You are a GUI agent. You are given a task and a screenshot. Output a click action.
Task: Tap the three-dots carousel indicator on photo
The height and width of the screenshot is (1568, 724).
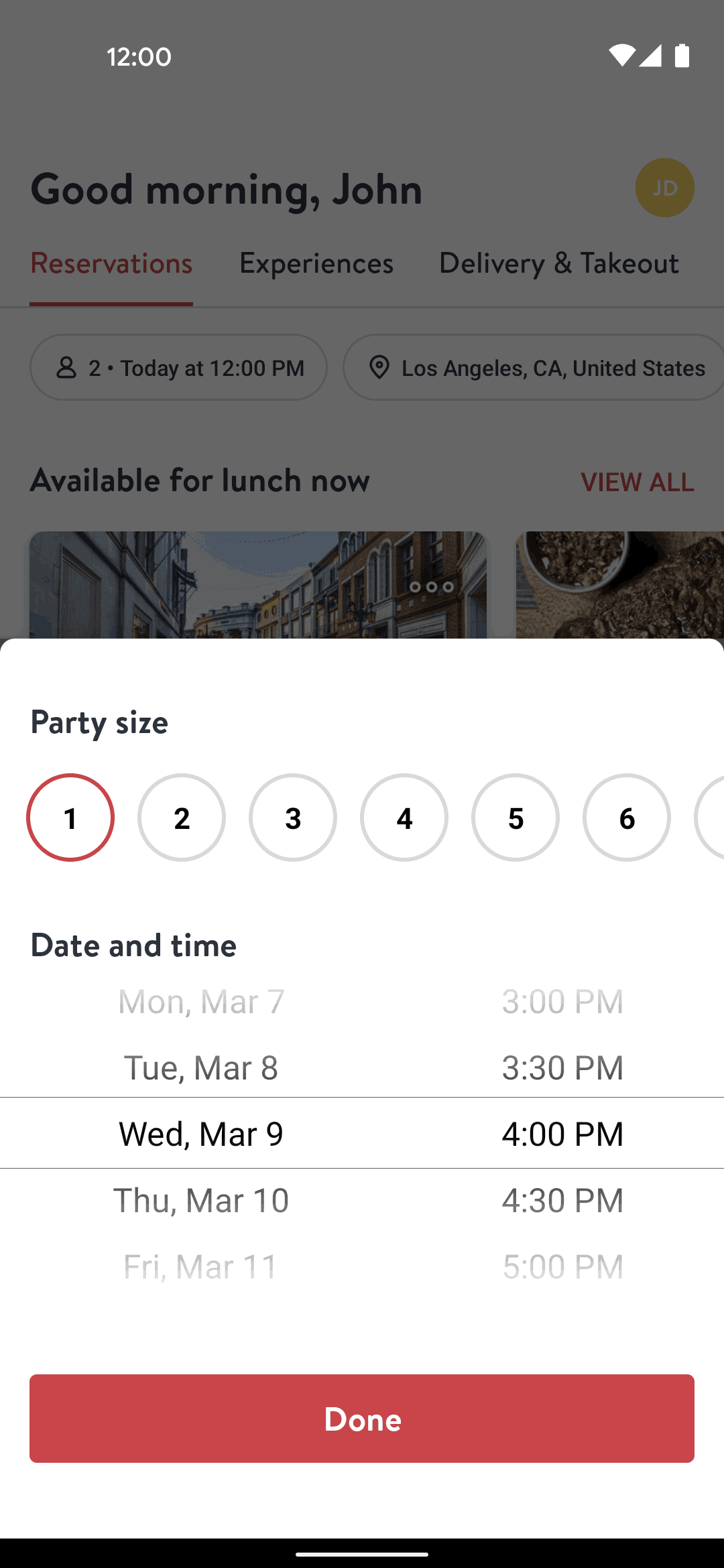[x=432, y=587]
